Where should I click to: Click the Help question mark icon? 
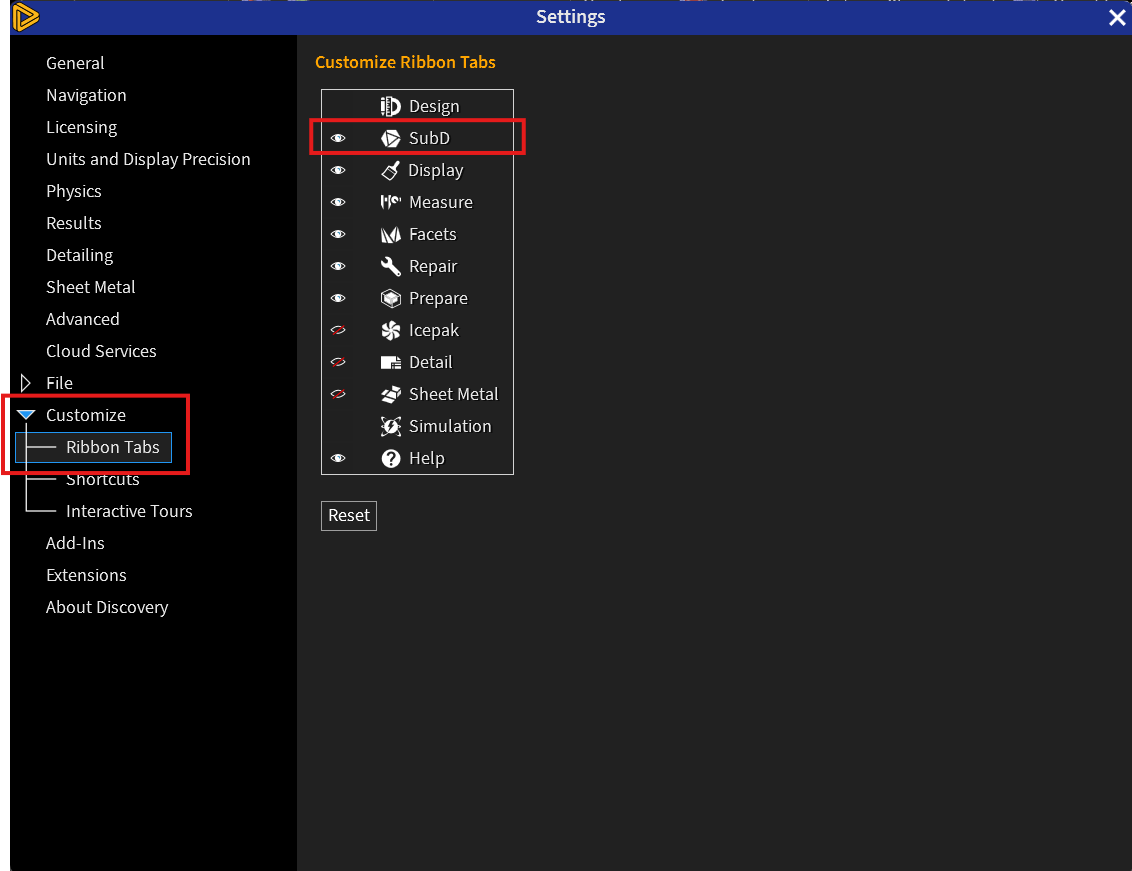391,458
